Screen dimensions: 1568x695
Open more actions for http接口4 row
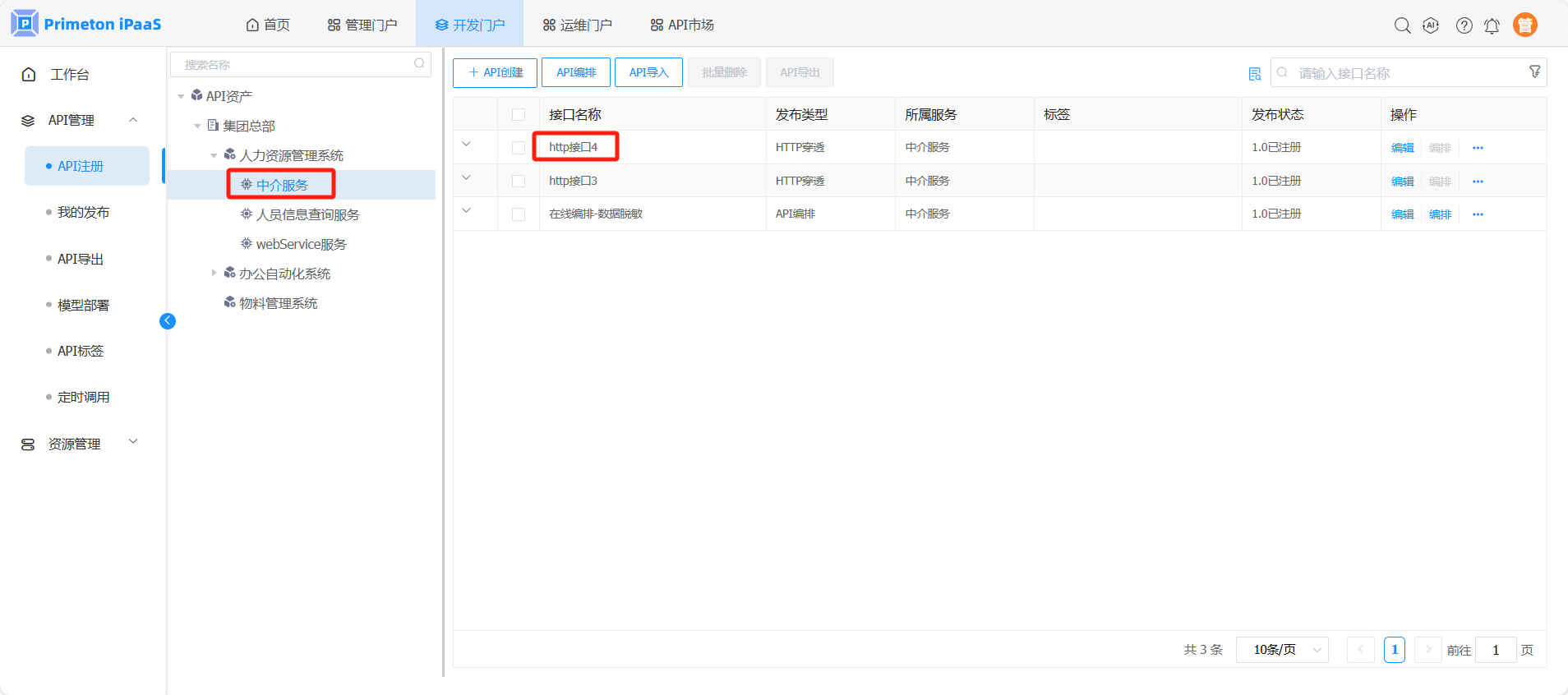(x=1478, y=148)
